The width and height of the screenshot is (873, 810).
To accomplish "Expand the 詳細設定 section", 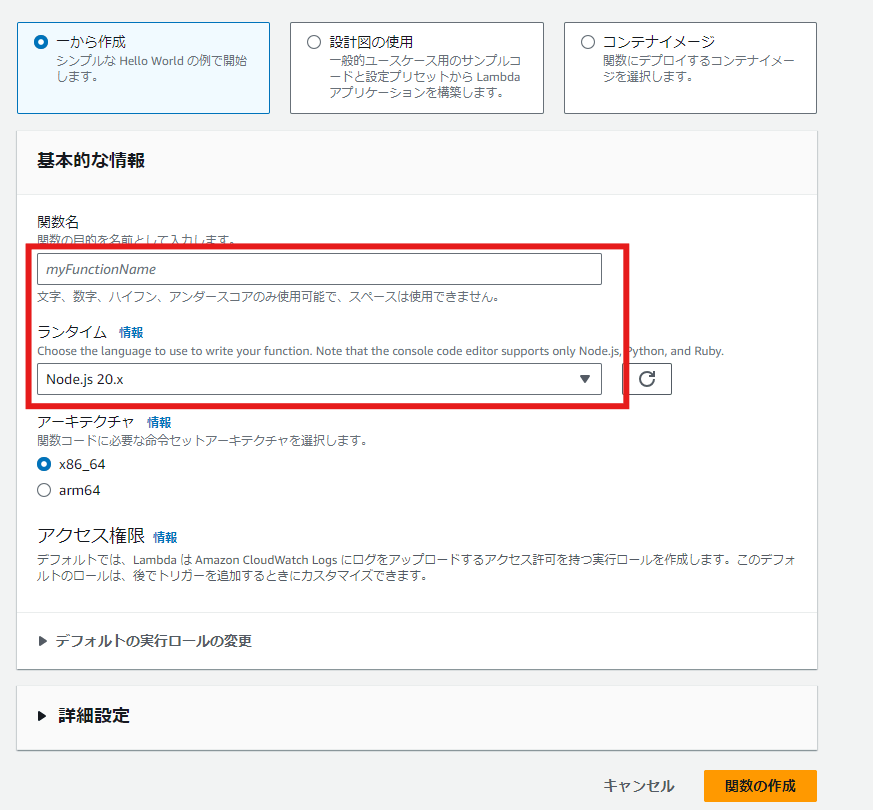I will (x=84, y=715).
